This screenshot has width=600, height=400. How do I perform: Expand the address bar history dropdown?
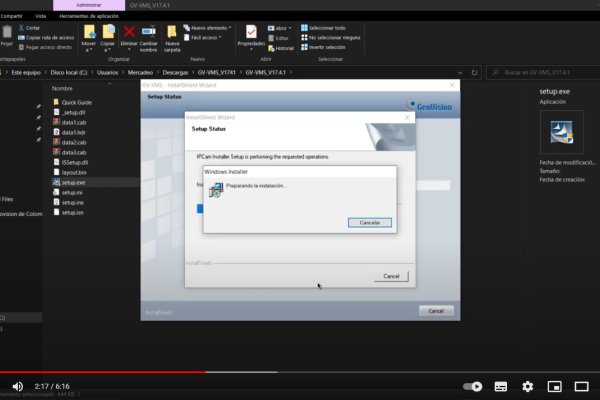(460, 72)
